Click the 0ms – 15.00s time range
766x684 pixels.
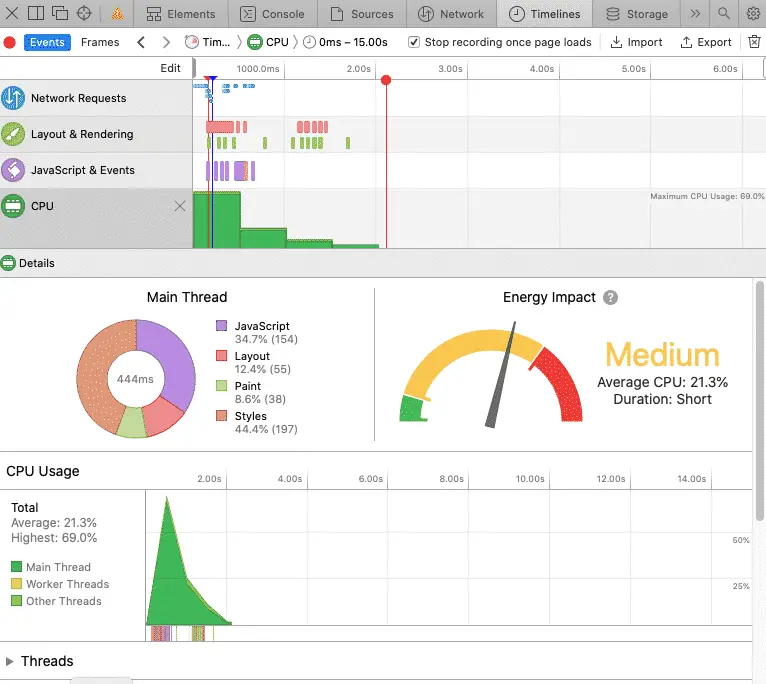[346, 43]
